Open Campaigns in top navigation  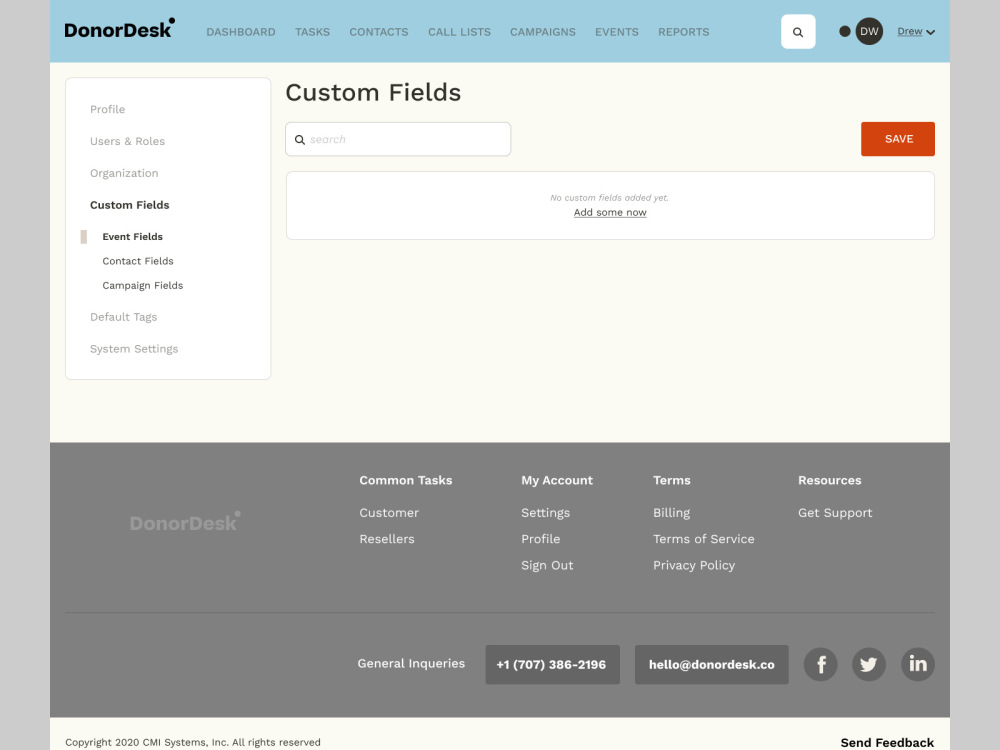point(543,32)
